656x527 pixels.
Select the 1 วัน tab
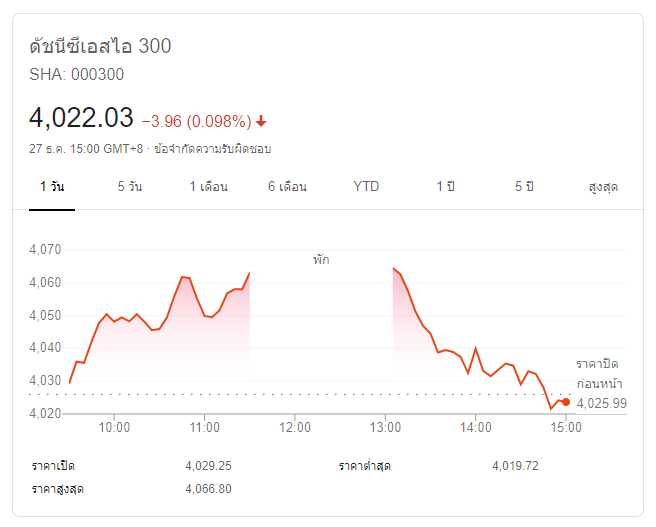[x=53, y=187]
